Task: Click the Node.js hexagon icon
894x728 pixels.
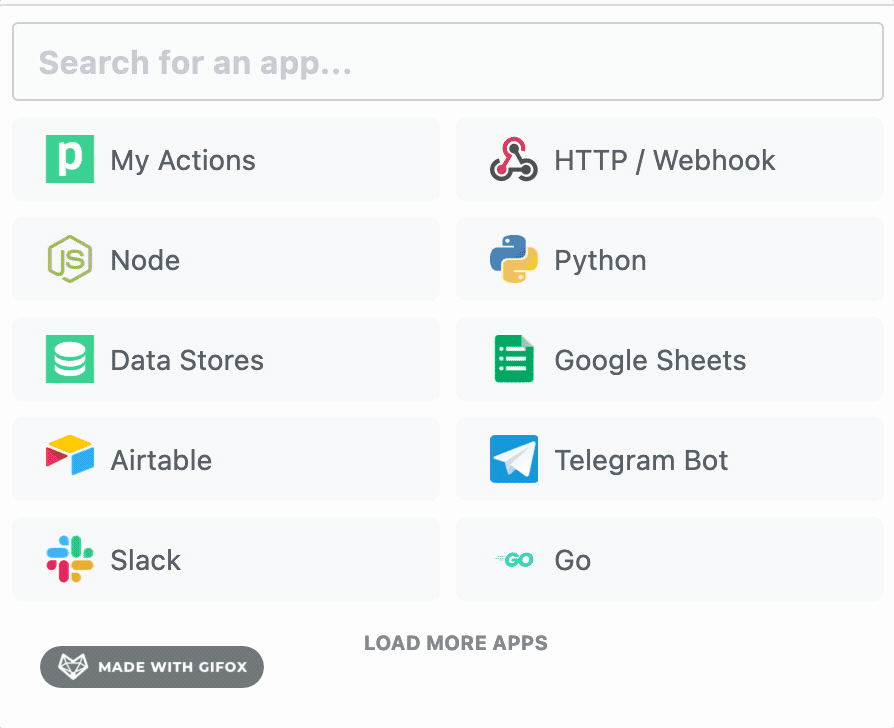Action: [x=70, y=259]
